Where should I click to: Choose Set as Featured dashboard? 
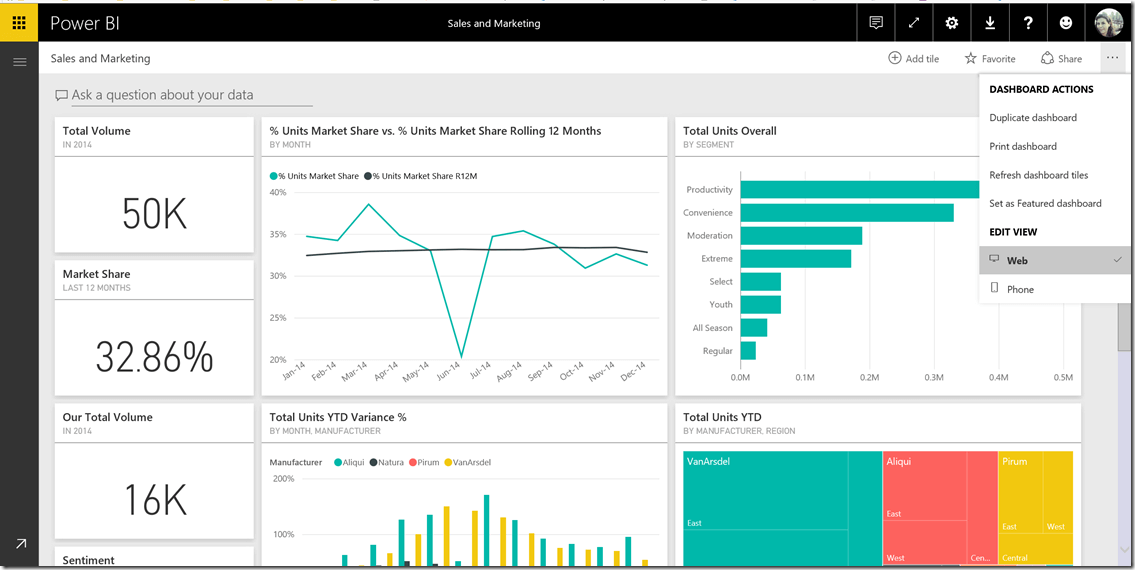[x=1045, y=204]
